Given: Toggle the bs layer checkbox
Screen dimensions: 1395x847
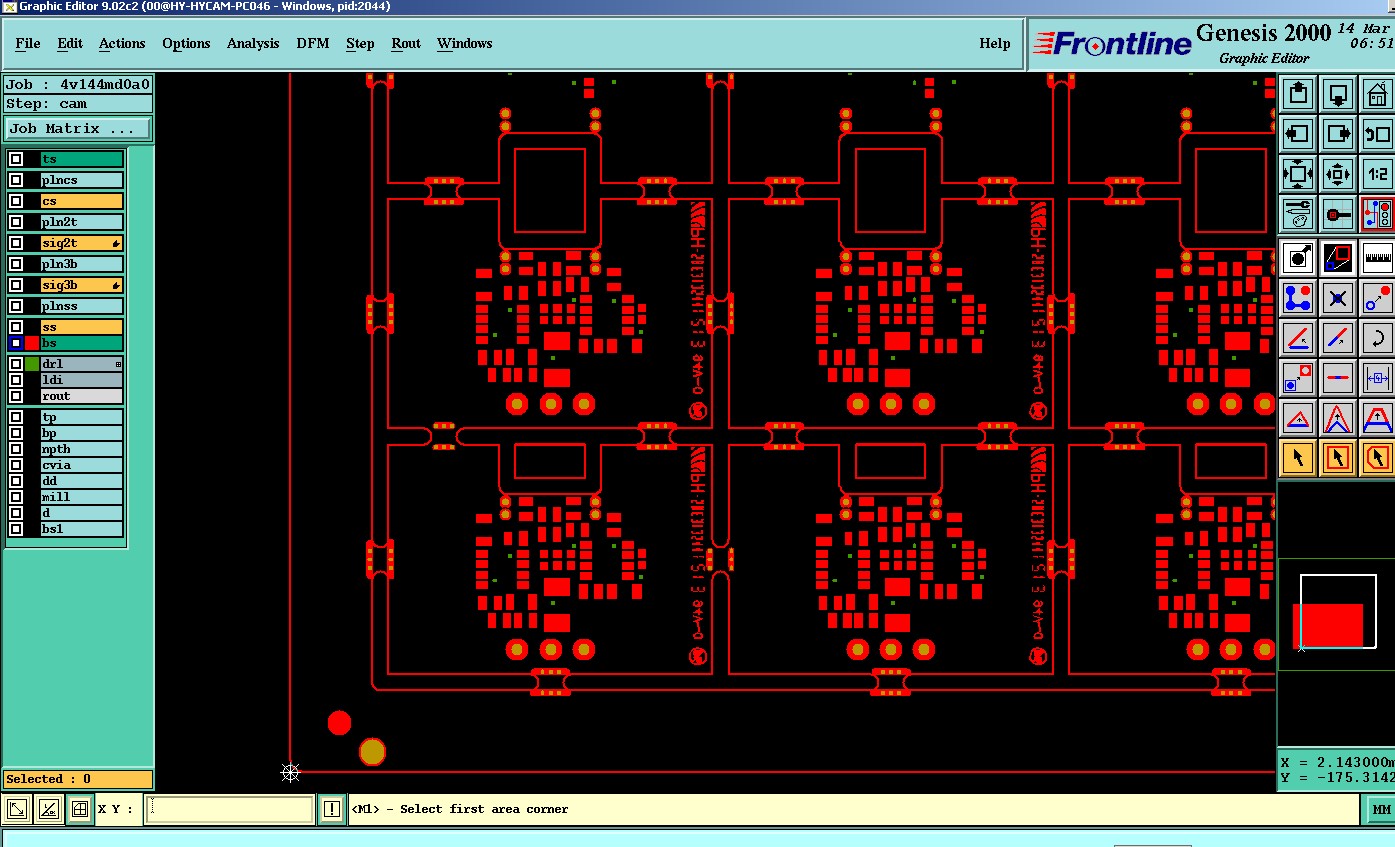Looking at the screenshot, I should tap(16, 343).
